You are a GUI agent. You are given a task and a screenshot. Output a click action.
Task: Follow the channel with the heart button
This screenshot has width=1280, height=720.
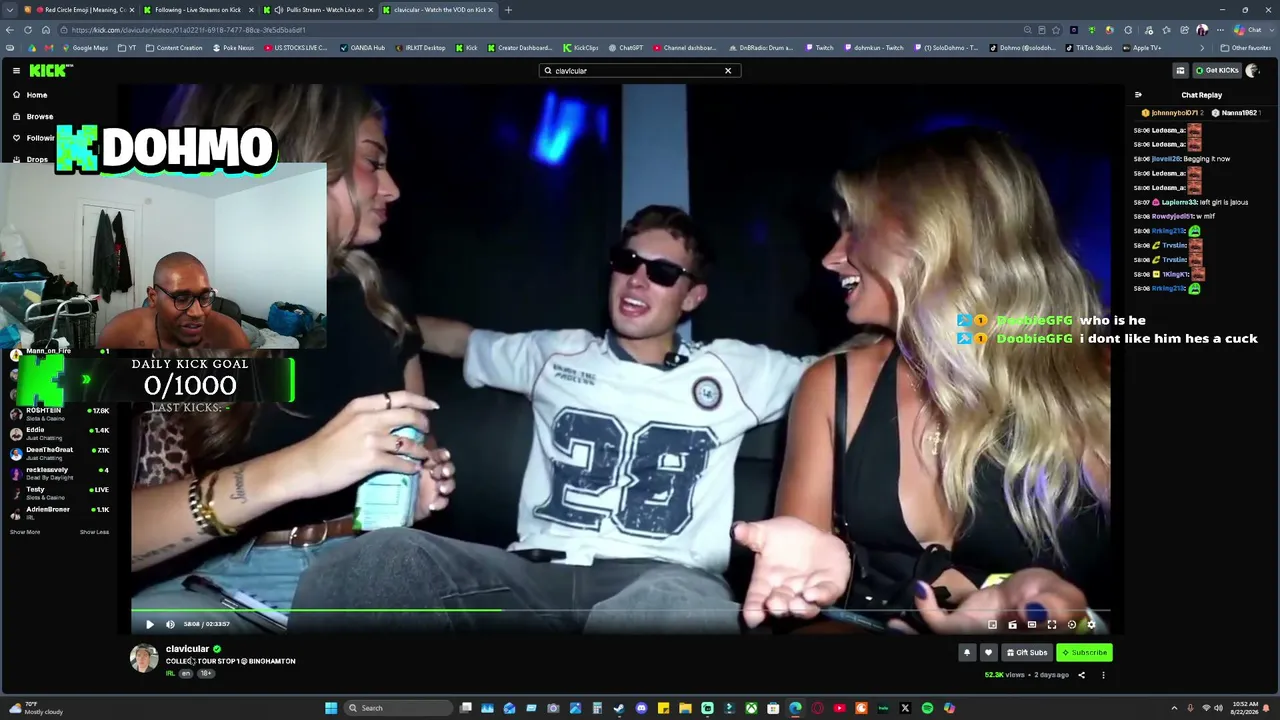988,653
